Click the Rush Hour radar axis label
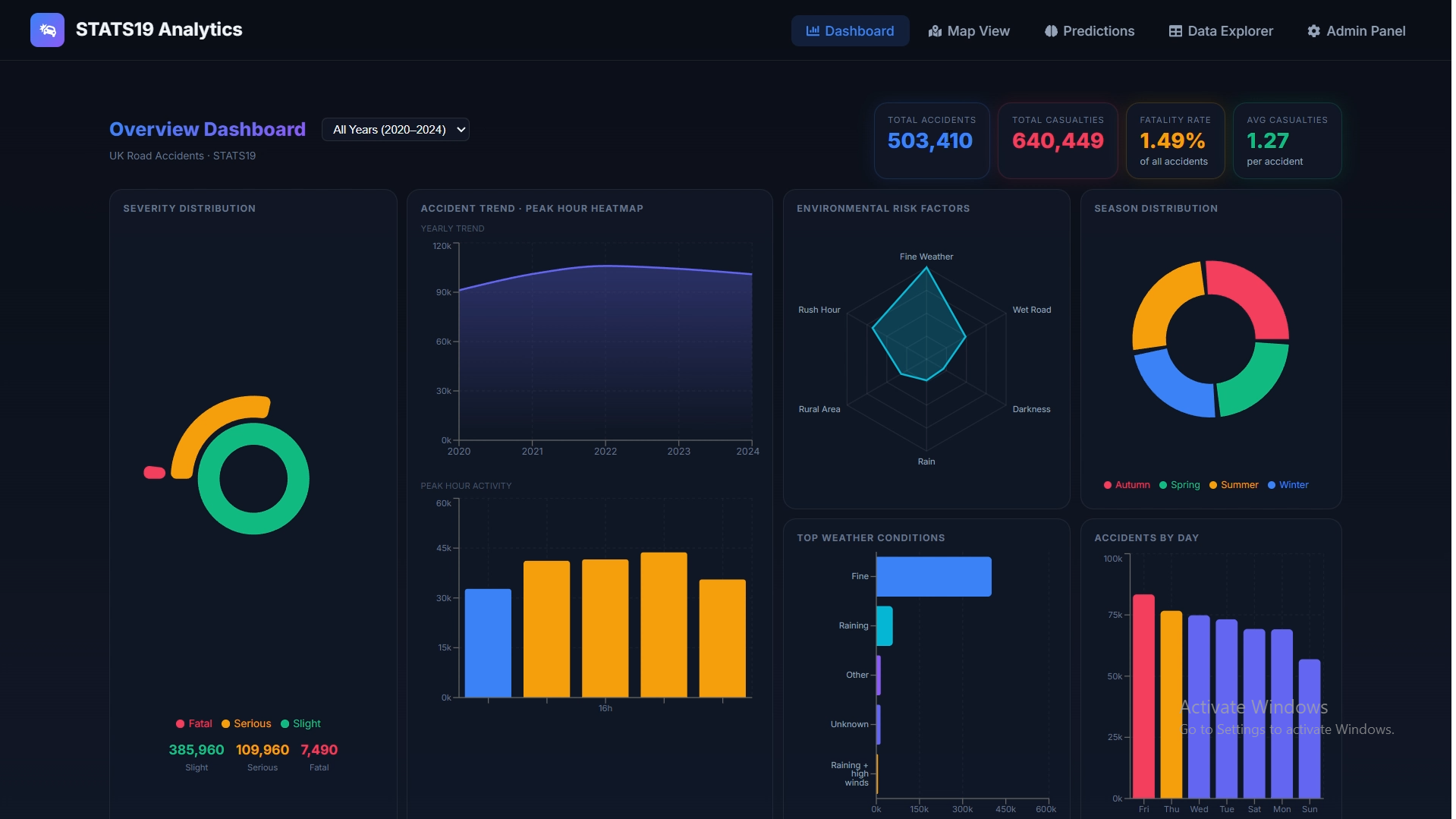Image resolution: width=1456 pixels, height=819 pixels. (x=819, y=310)
